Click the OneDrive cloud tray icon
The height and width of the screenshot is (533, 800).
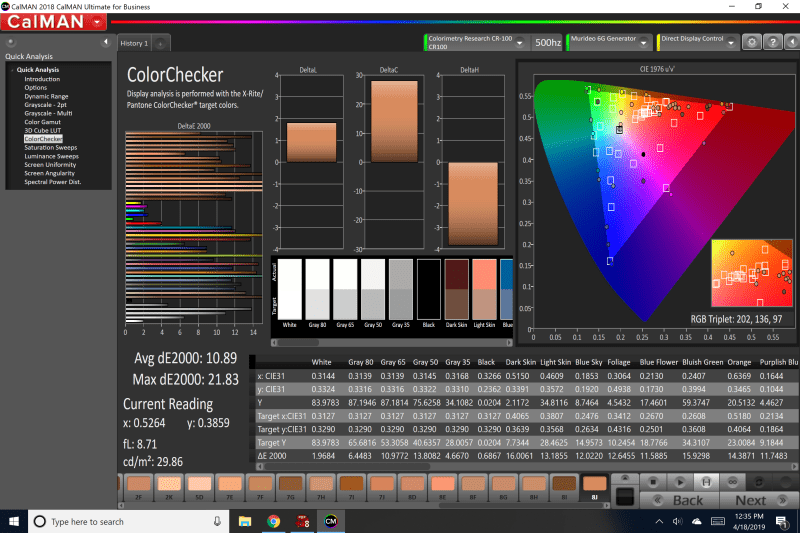[x=696, y=521]
